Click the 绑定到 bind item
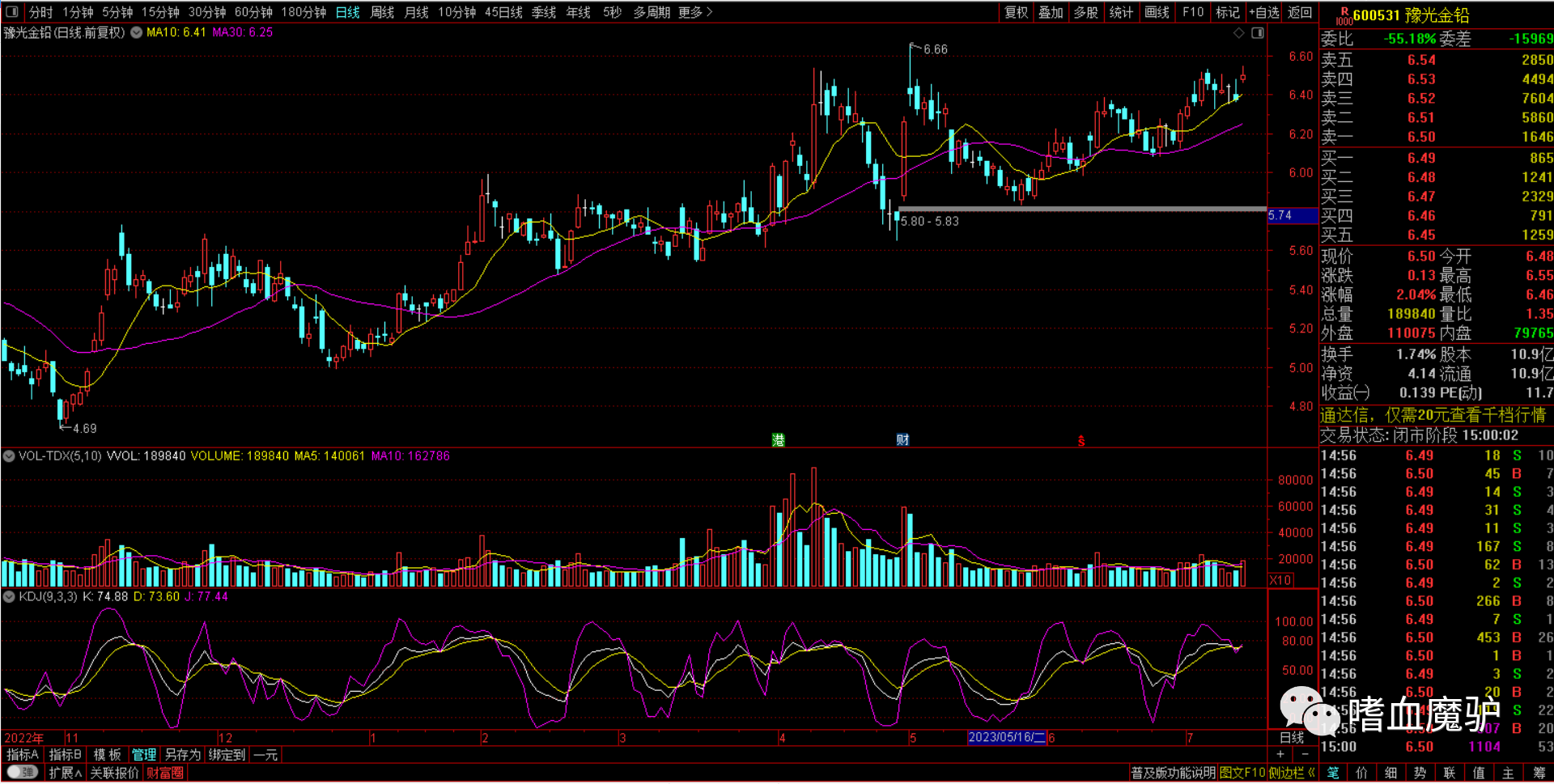The image size is (1554, 784). click(227, 755)
